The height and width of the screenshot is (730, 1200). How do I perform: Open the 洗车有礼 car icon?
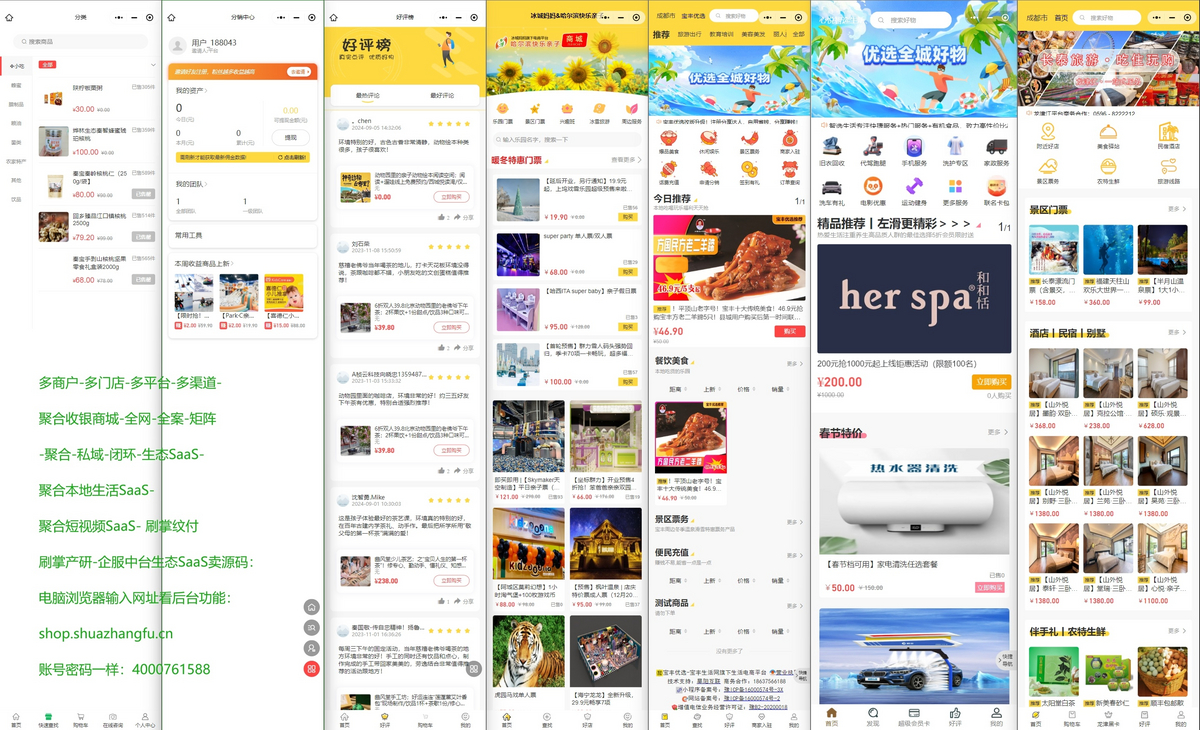pos(832,187)
